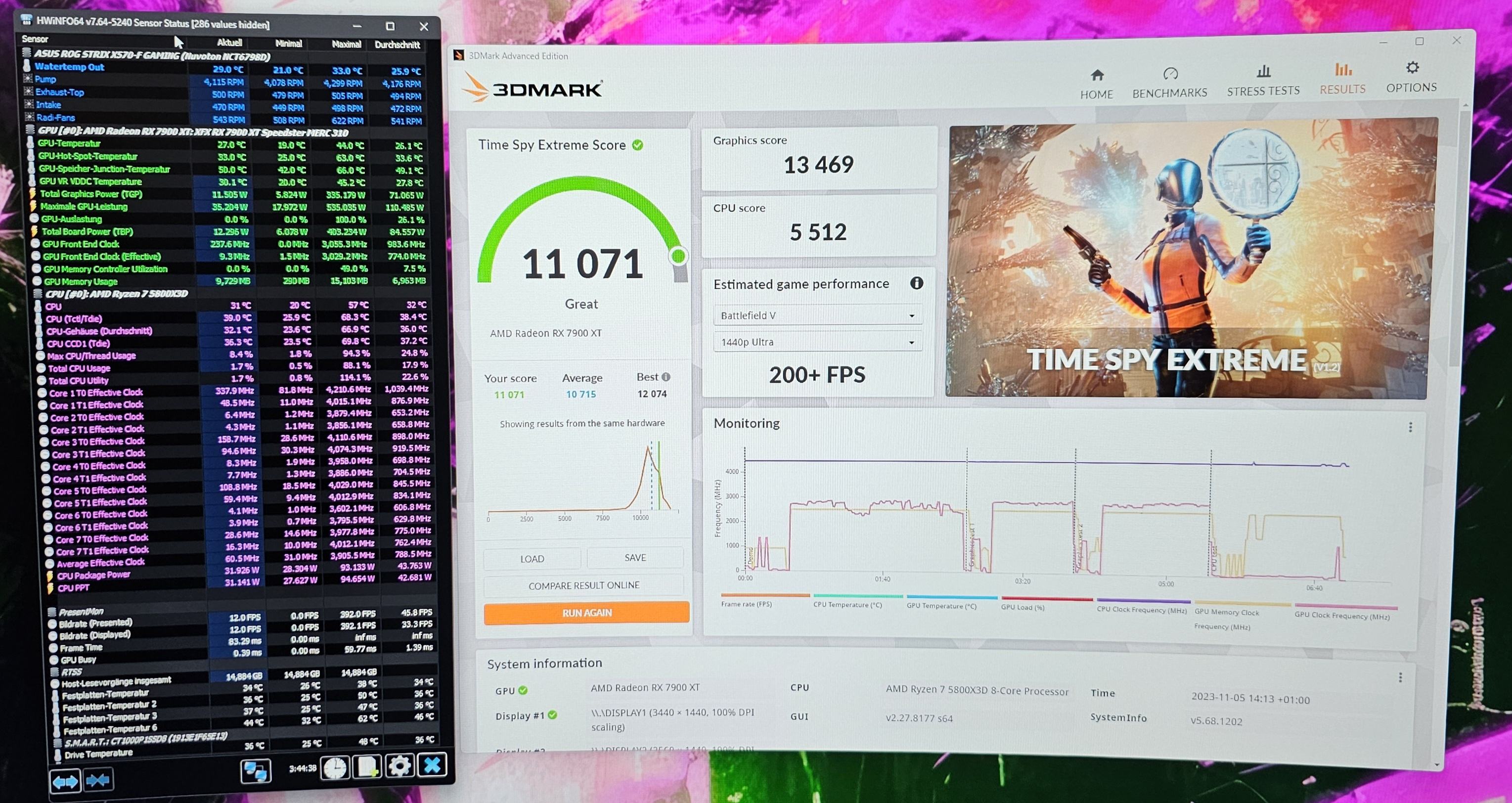Screen dimensions: 1512x803
Task: Click green validity check beside Time Spy Extreme Score
Action: (637, 144)
